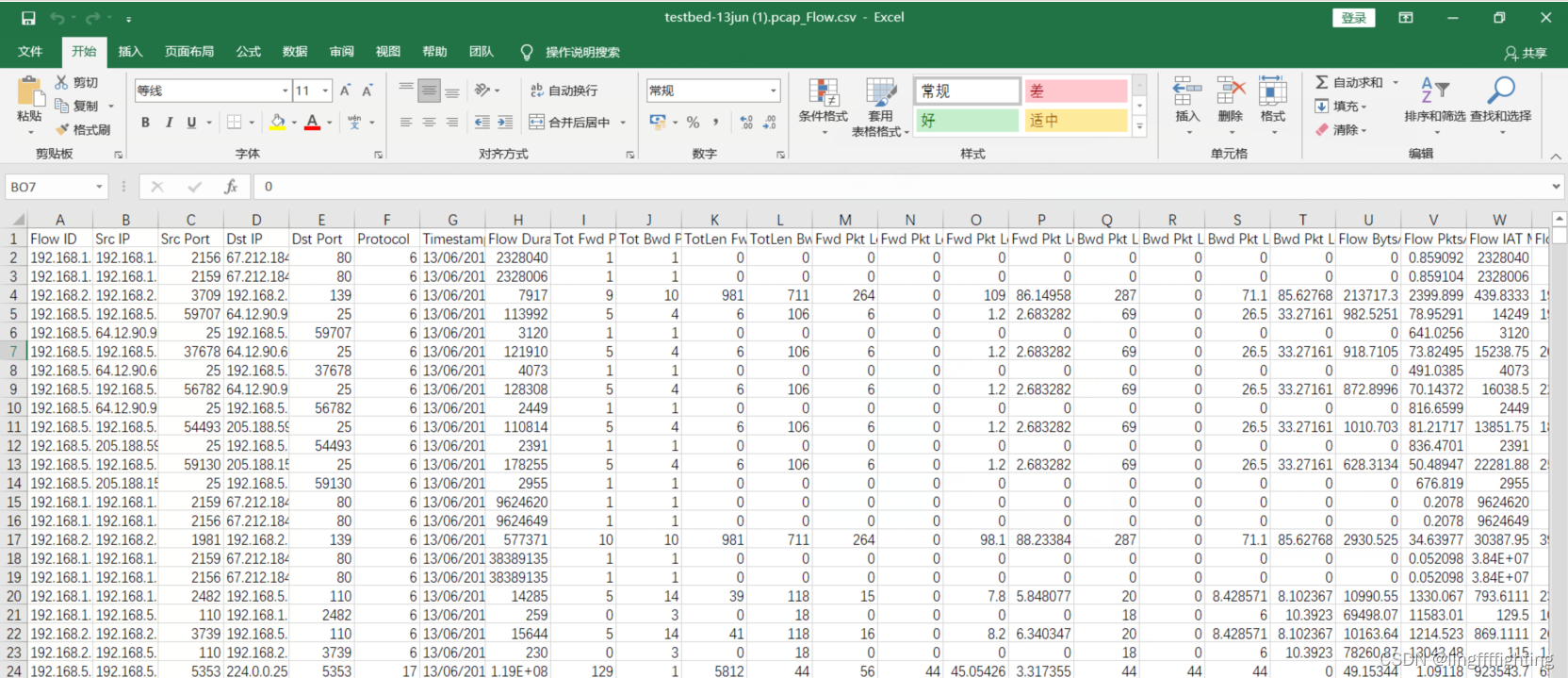Apply the 好 green cell style
This screenshot has width=1568, height=678.
point(967,120)
